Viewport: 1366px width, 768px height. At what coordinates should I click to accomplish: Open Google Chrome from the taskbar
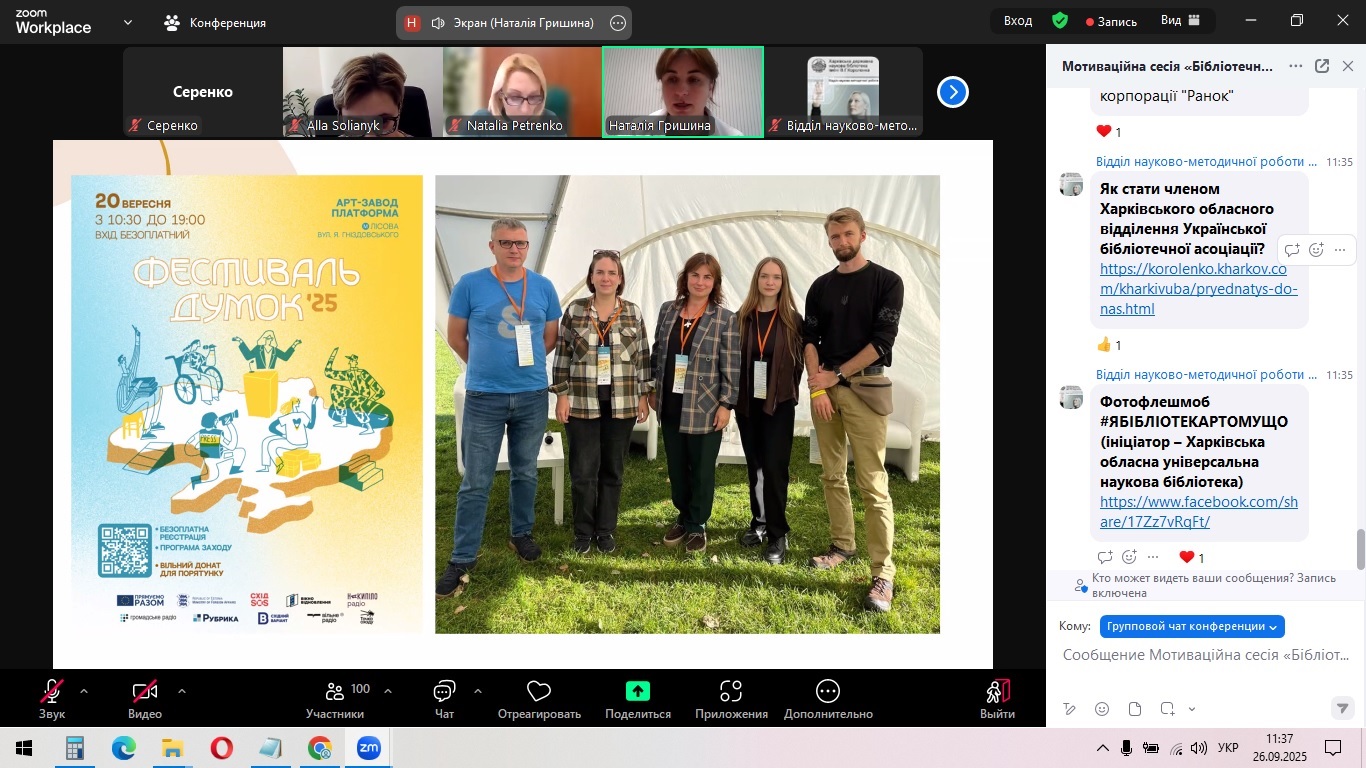tap(320, 748)
